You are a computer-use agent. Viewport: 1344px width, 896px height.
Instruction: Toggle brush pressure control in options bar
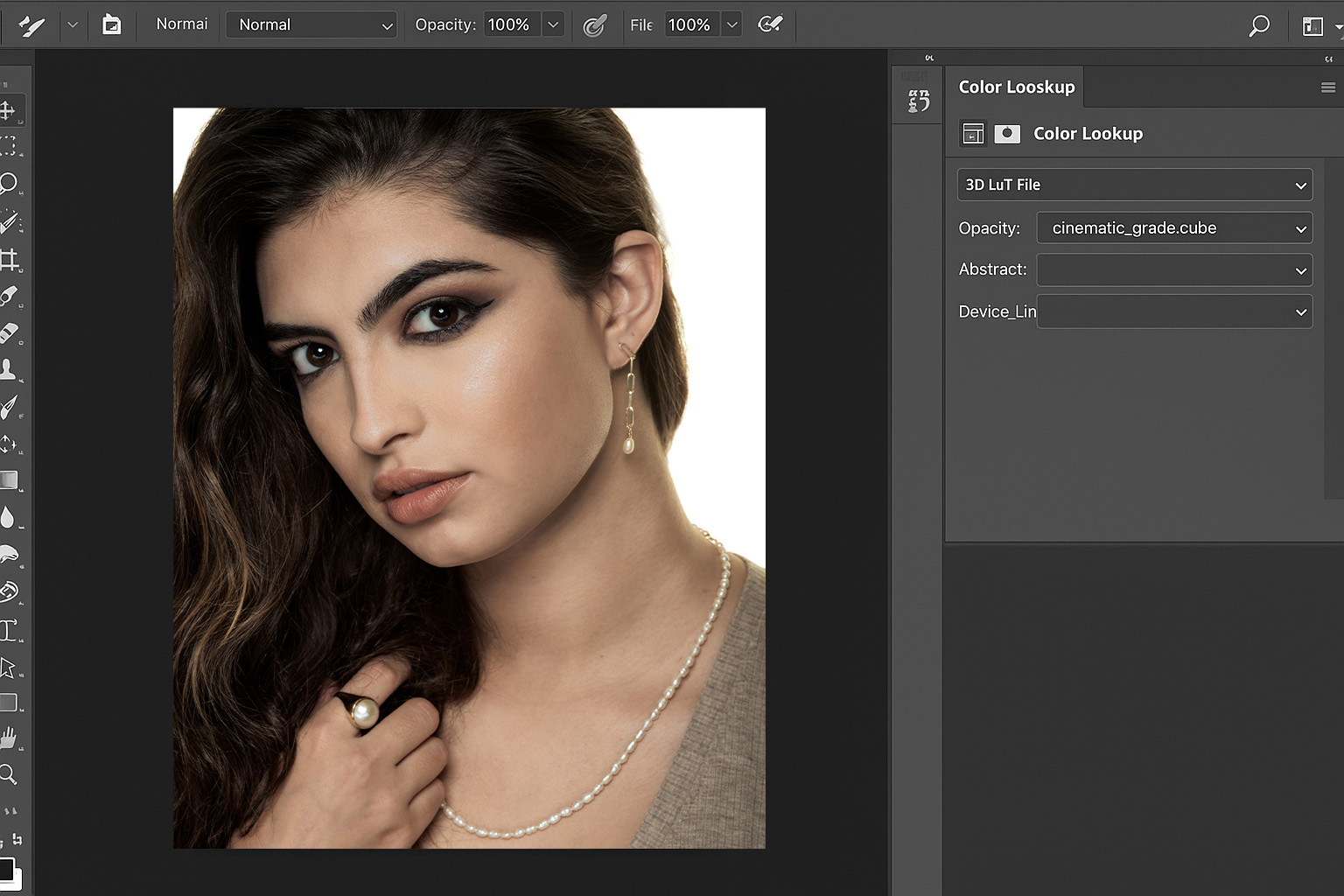coord(597,24)
